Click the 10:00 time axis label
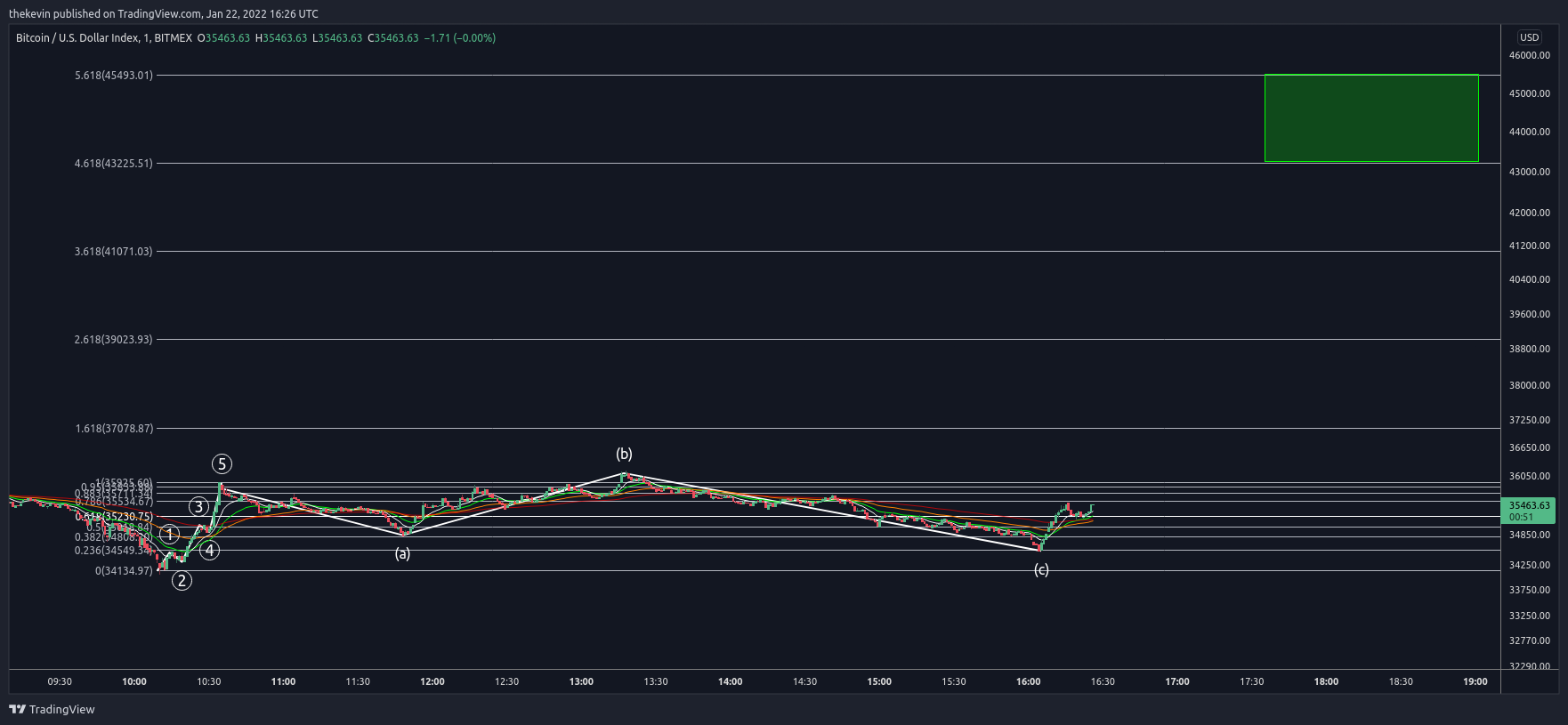Image resolution: width=1568 pixels, height=725 pixels. tap(134, 681)
